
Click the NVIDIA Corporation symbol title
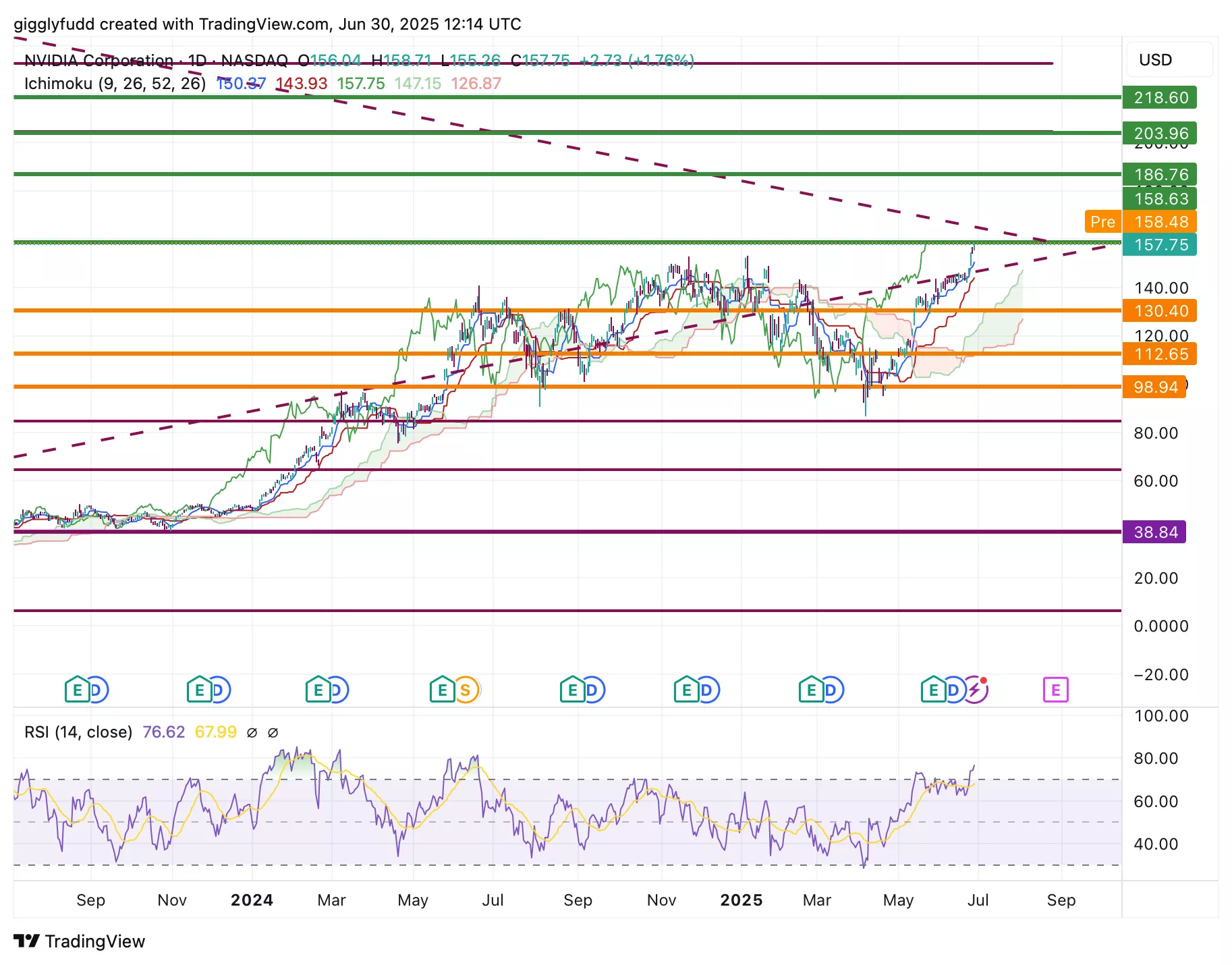coord(99,61)
